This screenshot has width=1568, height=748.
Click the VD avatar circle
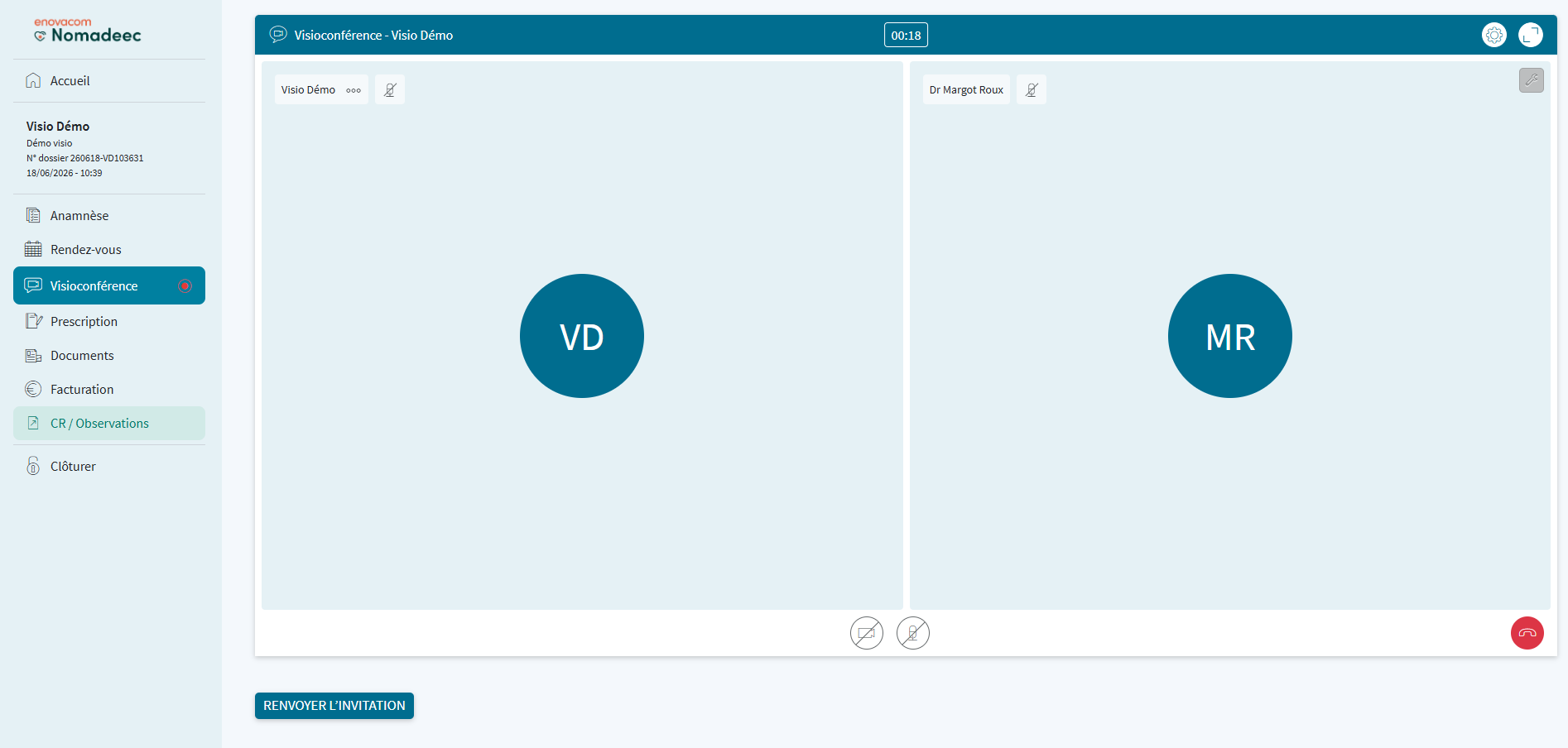coord(582,336)
